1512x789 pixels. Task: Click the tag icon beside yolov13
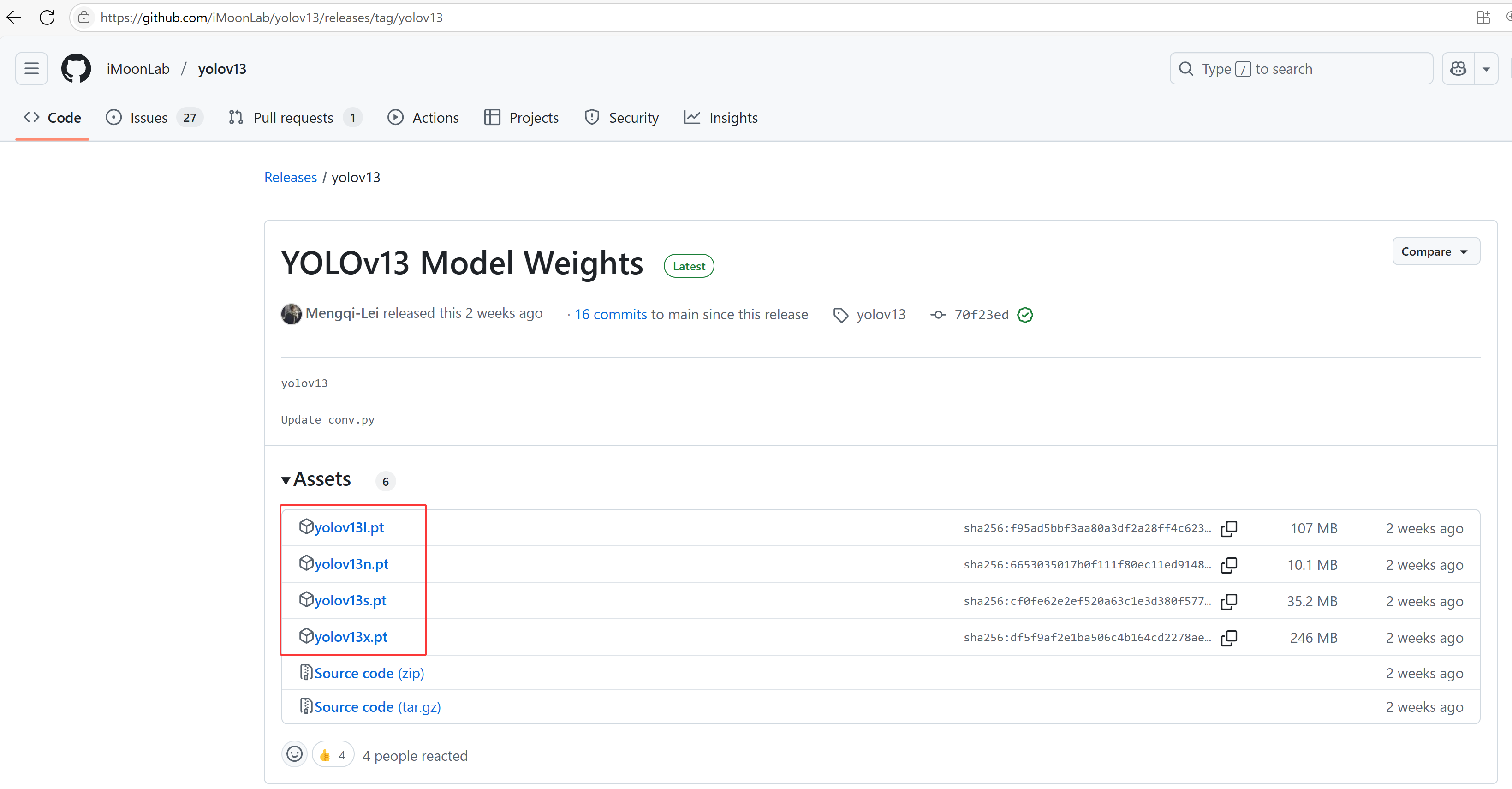[840, 315]
